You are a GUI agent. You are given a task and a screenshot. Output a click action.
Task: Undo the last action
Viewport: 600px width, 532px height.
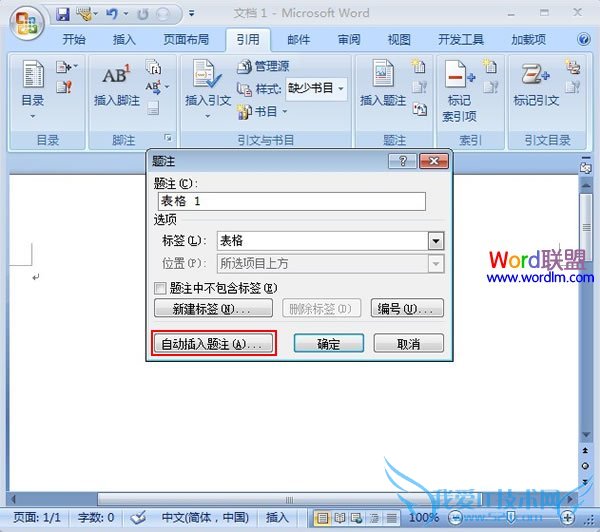112,15
